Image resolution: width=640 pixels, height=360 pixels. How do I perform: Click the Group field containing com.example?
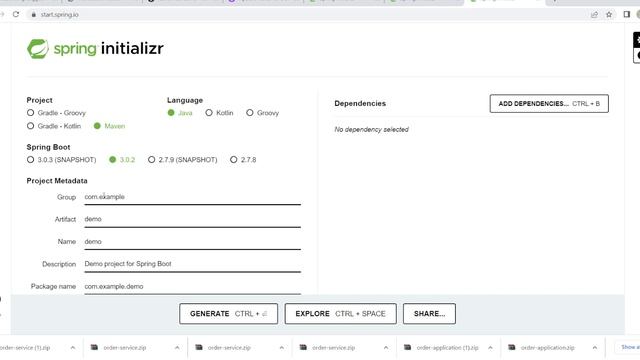[193, 197]
